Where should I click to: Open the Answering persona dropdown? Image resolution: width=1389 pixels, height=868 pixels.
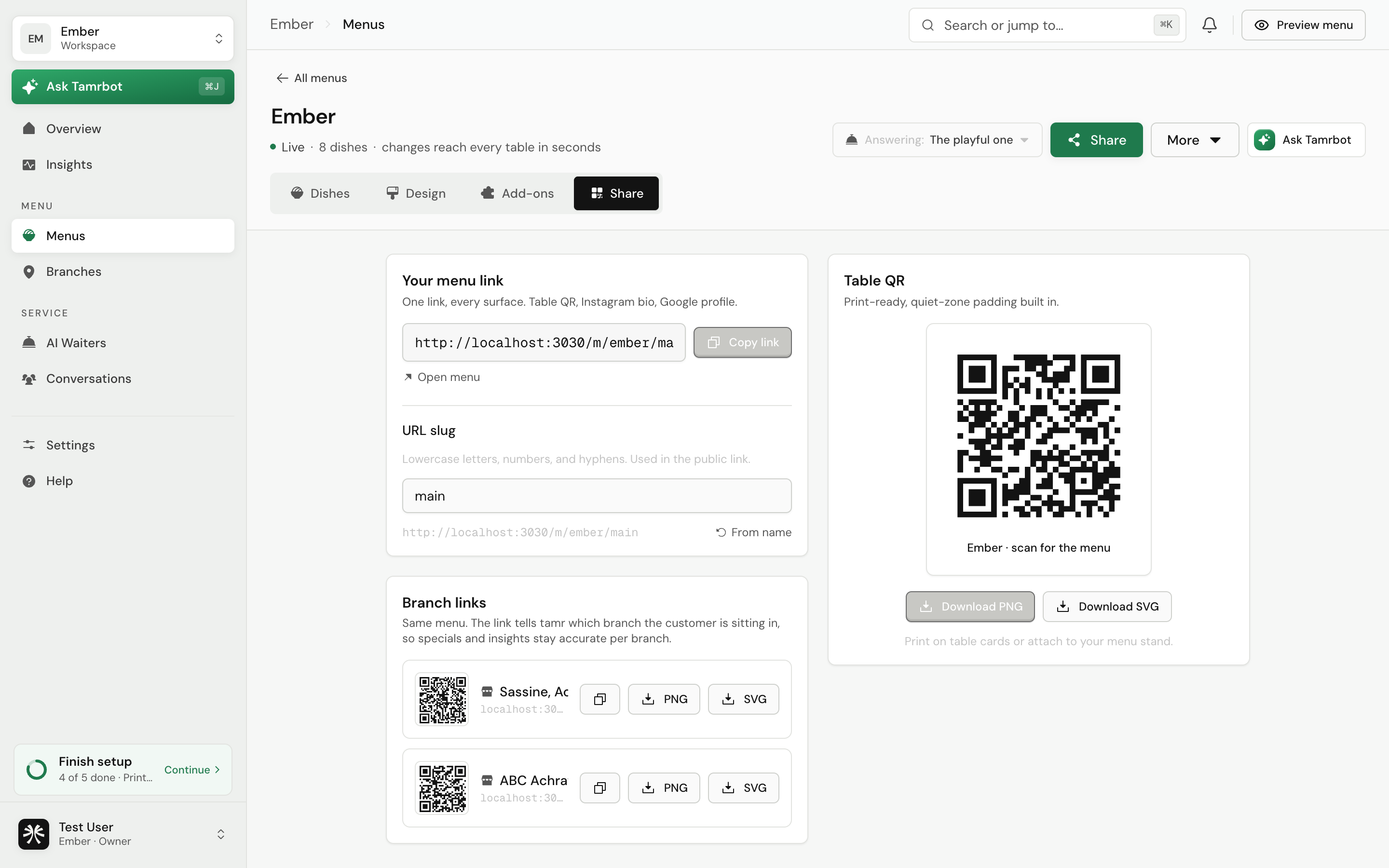[937, 140]
